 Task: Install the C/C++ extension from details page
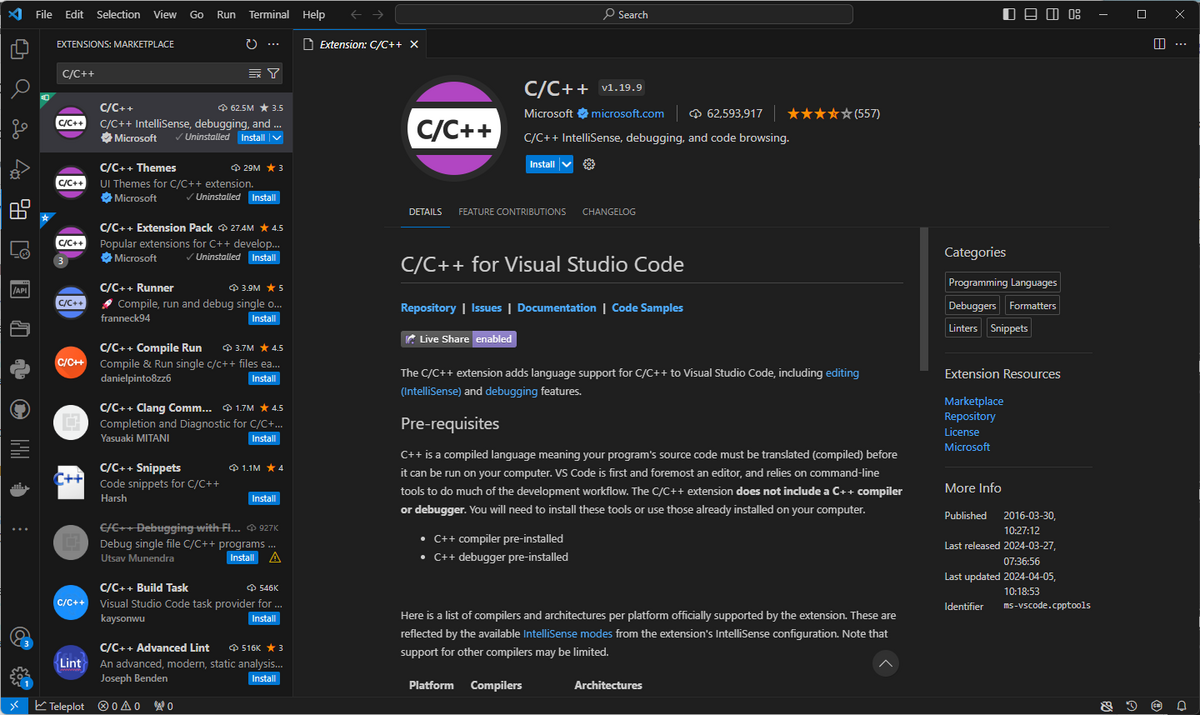point(542,164)
